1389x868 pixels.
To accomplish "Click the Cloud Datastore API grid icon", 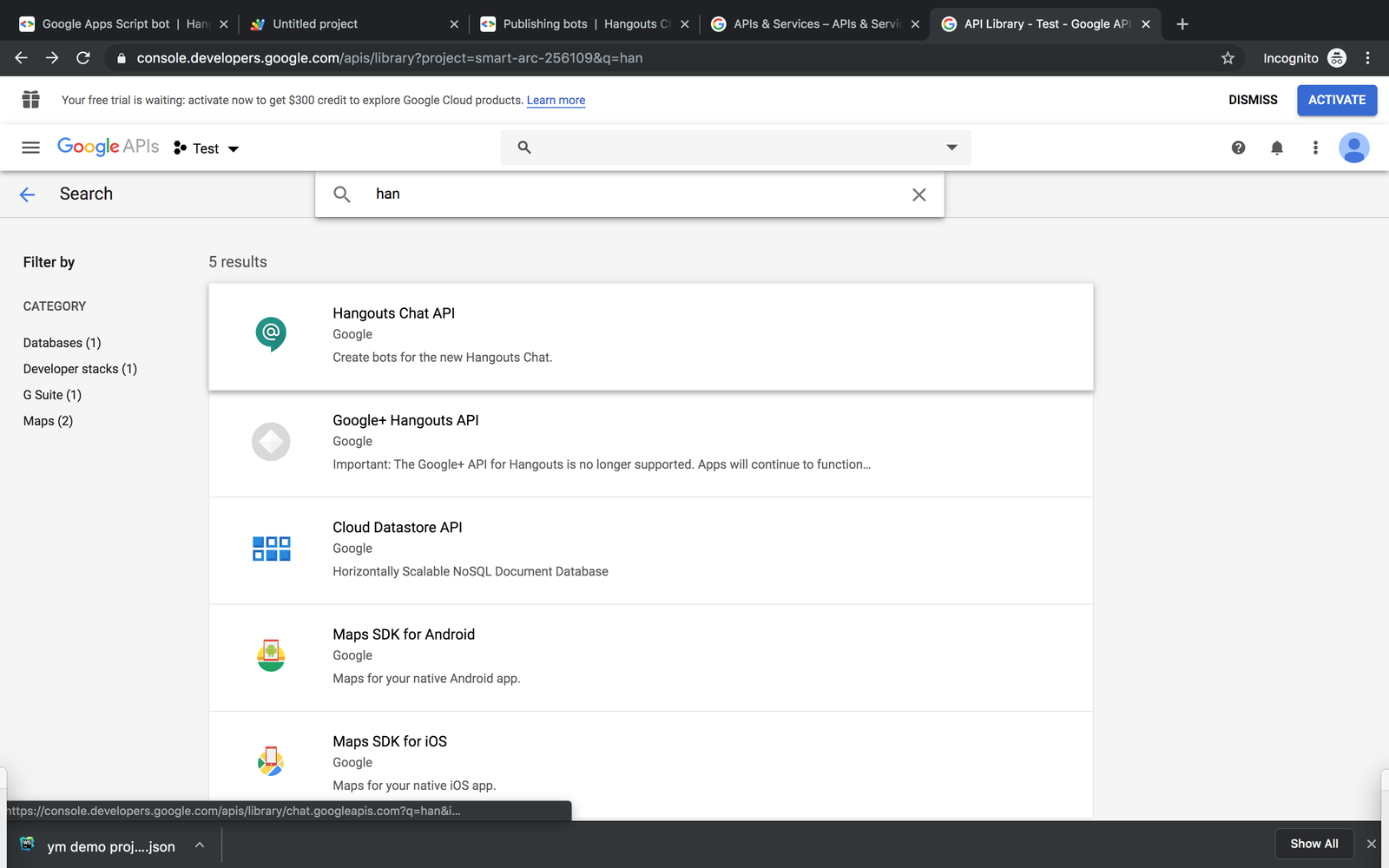I will tap(271, 549).
